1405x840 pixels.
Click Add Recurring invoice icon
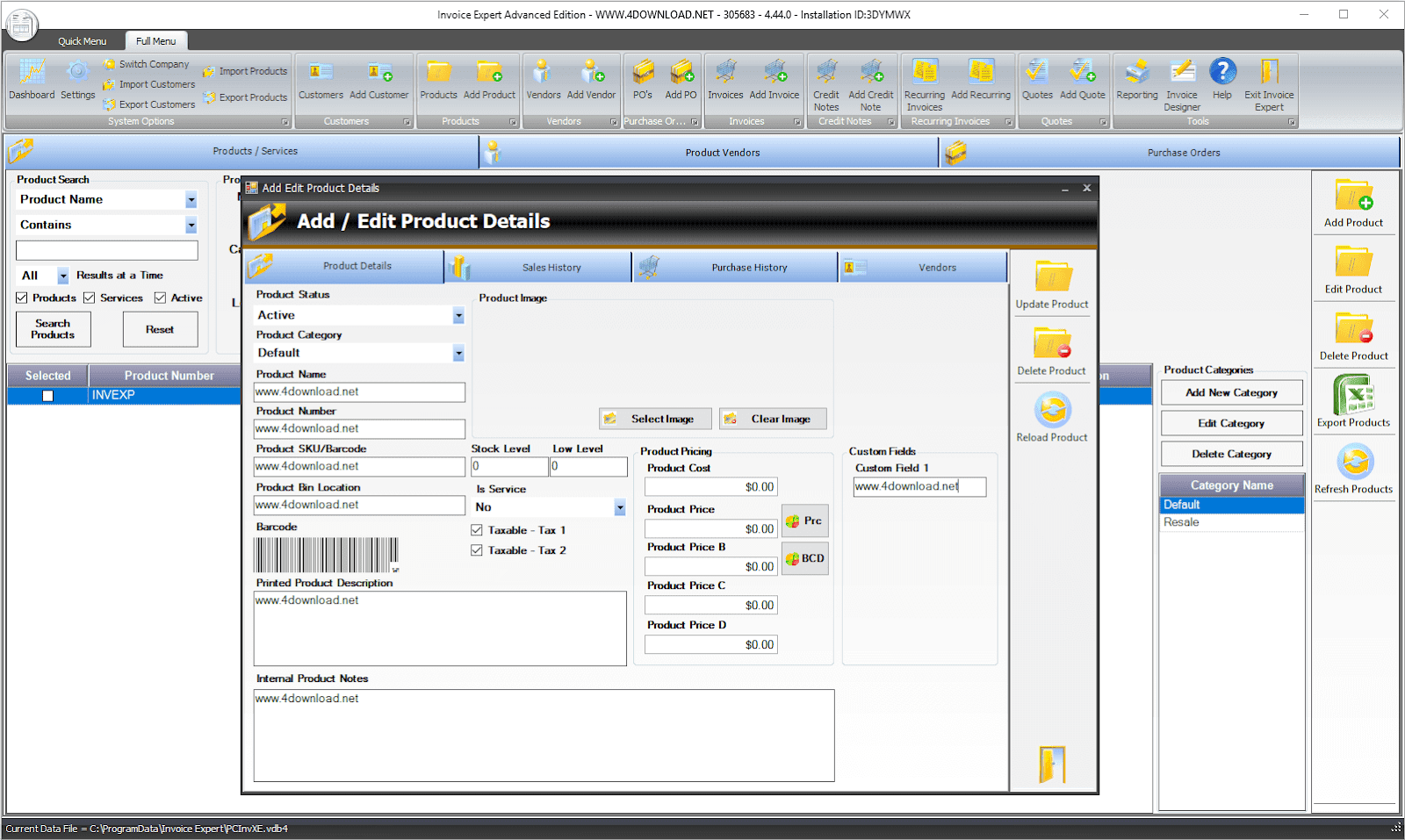coord(981,79)
